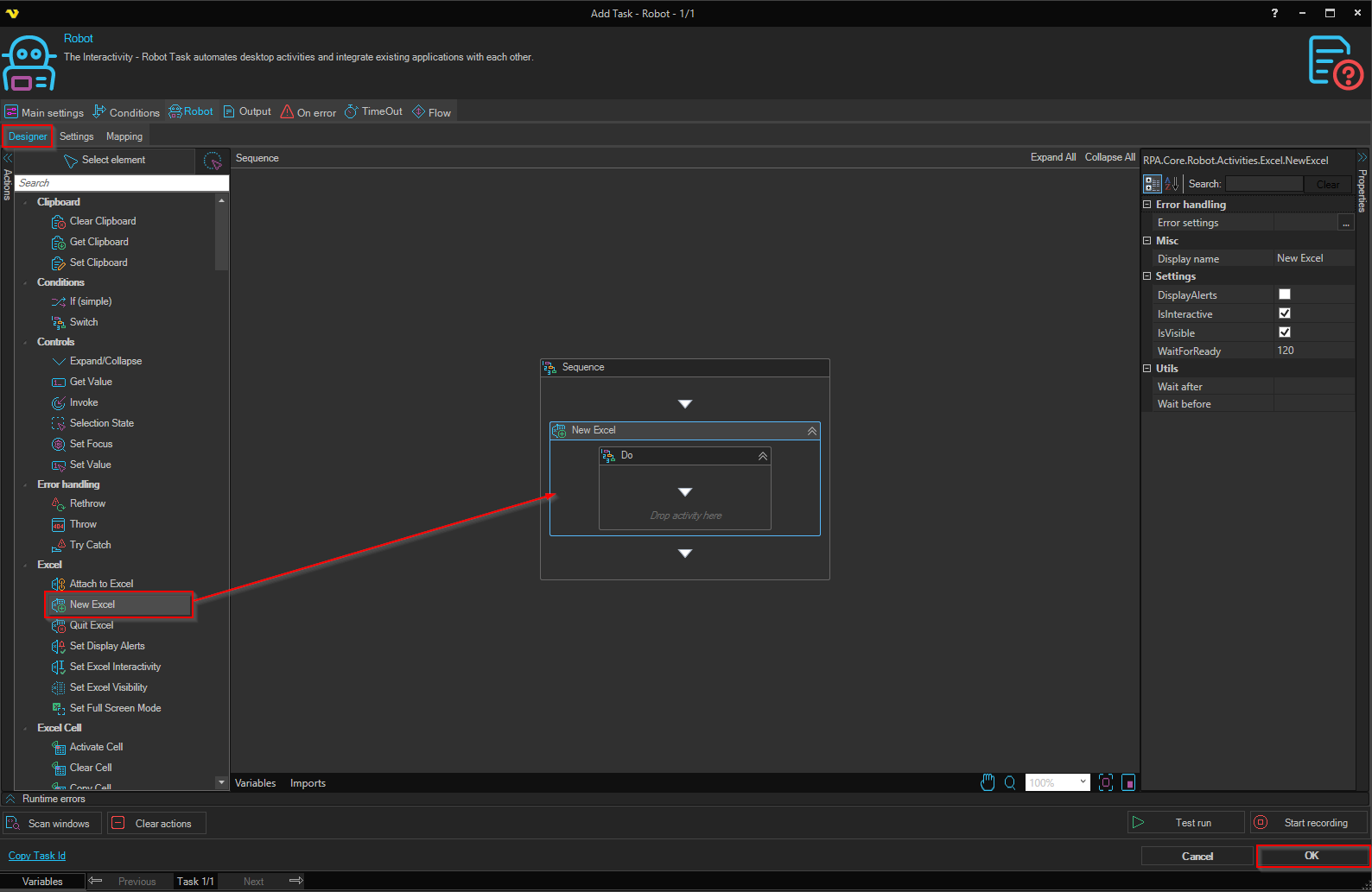
Task: Switch to the Output tab
Action: (247, 111)
